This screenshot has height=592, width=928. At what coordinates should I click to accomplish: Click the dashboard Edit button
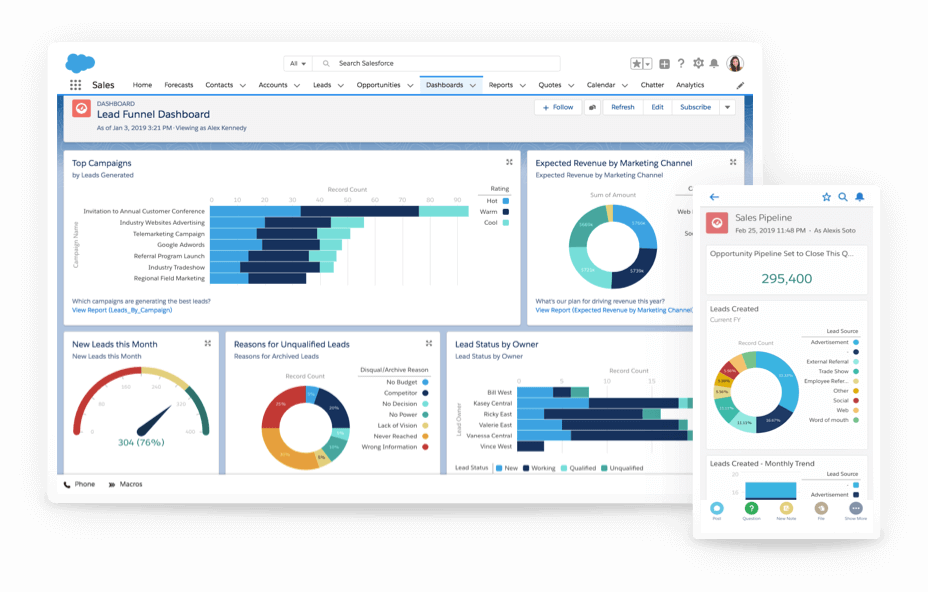pos(658,107)
